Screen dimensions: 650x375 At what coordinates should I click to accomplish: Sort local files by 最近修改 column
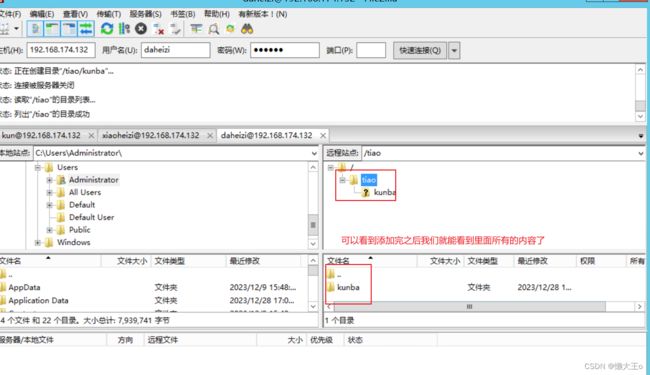(264, 261)
